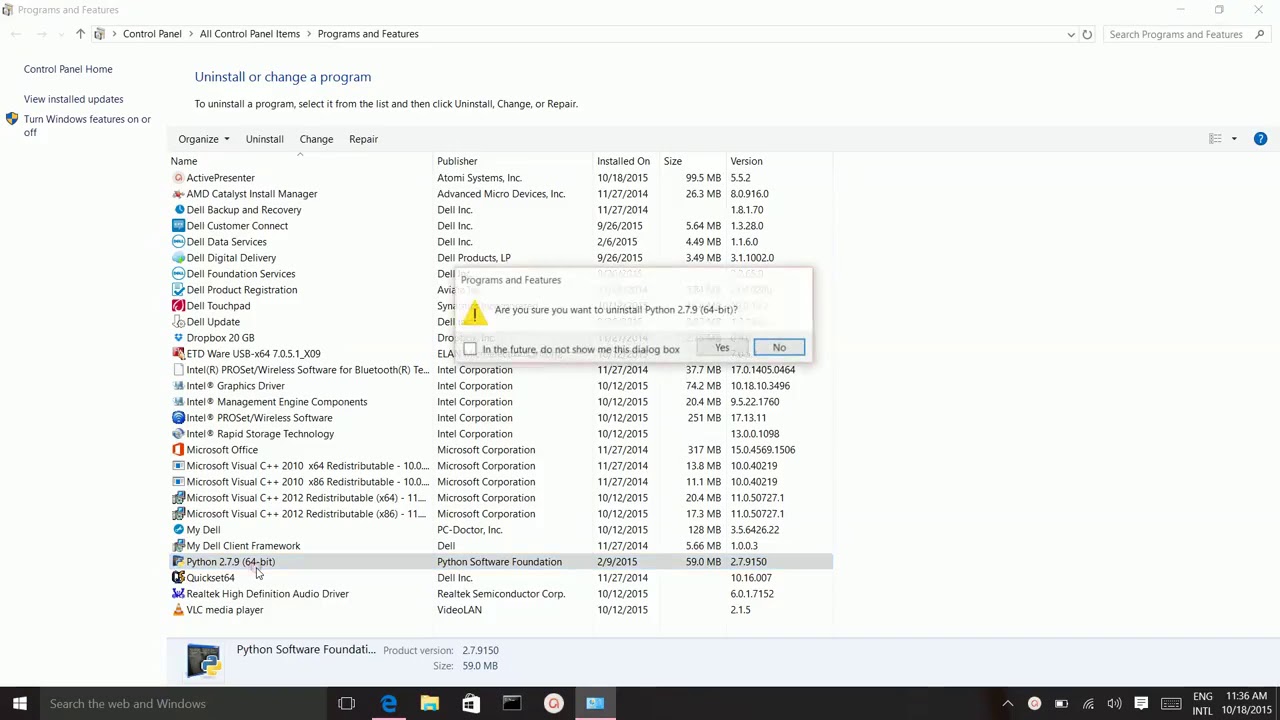Click the ENG INTL language indicator
1280x720 pixels.
point(1202,703)
